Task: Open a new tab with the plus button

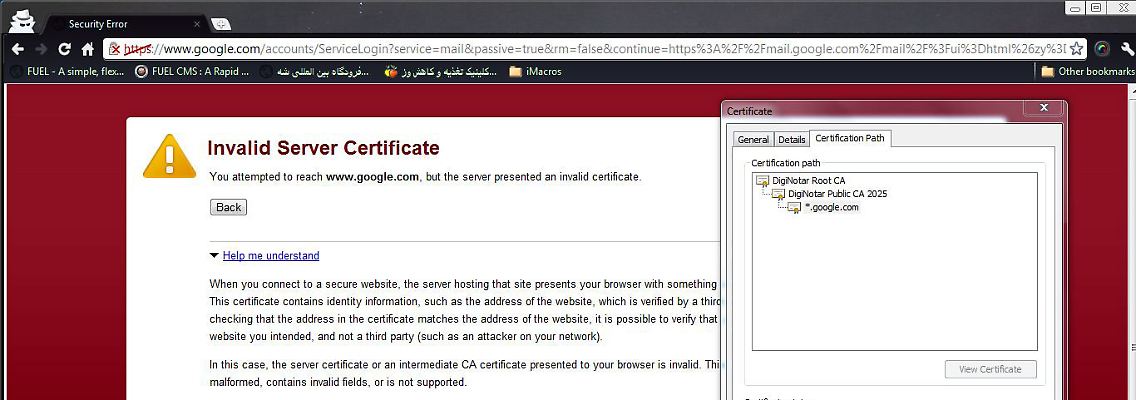Action: 221,23
